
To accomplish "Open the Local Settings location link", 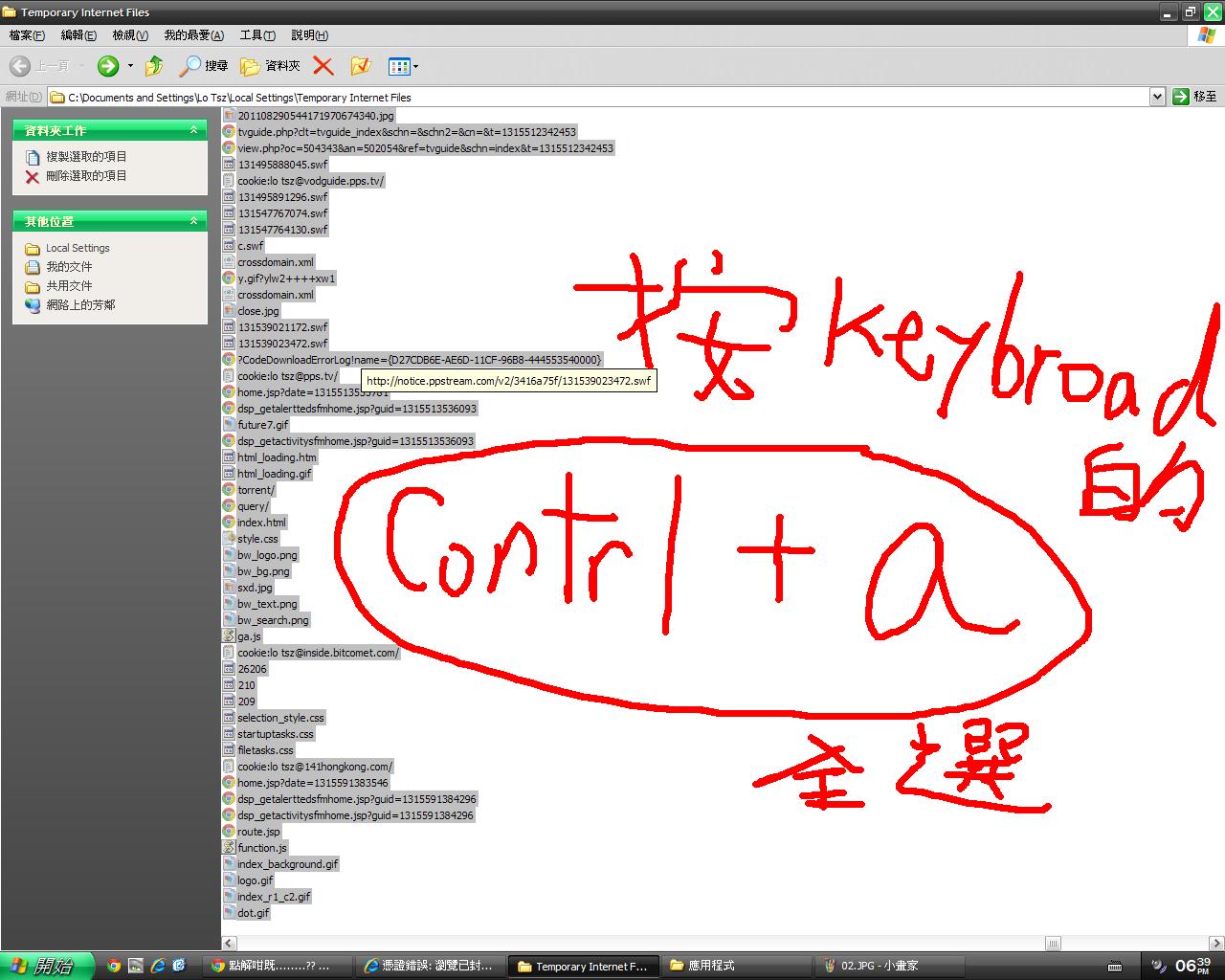I will click(x=78, y=248).
